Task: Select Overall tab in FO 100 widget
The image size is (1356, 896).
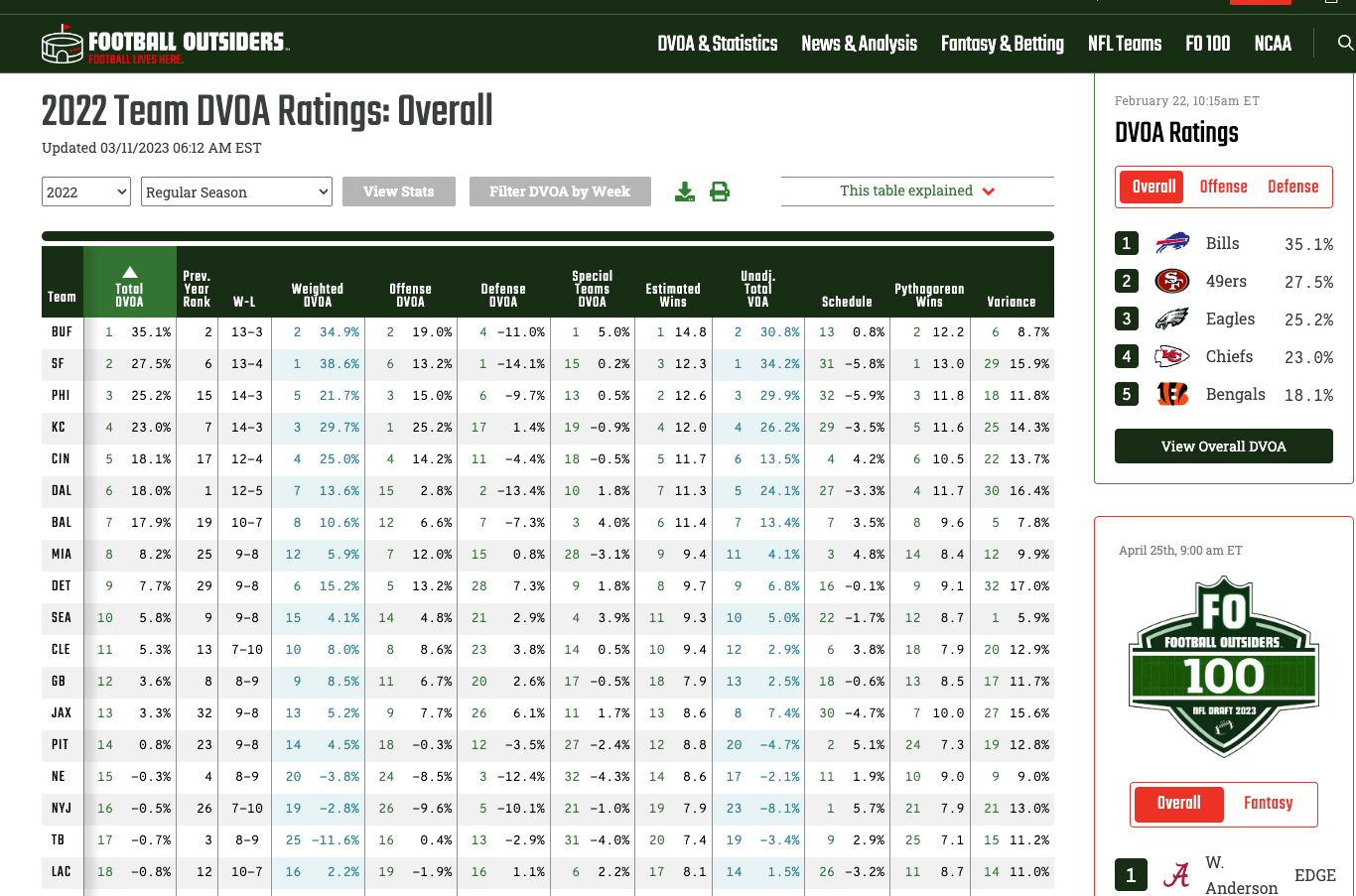Action: coord(1178,804)
